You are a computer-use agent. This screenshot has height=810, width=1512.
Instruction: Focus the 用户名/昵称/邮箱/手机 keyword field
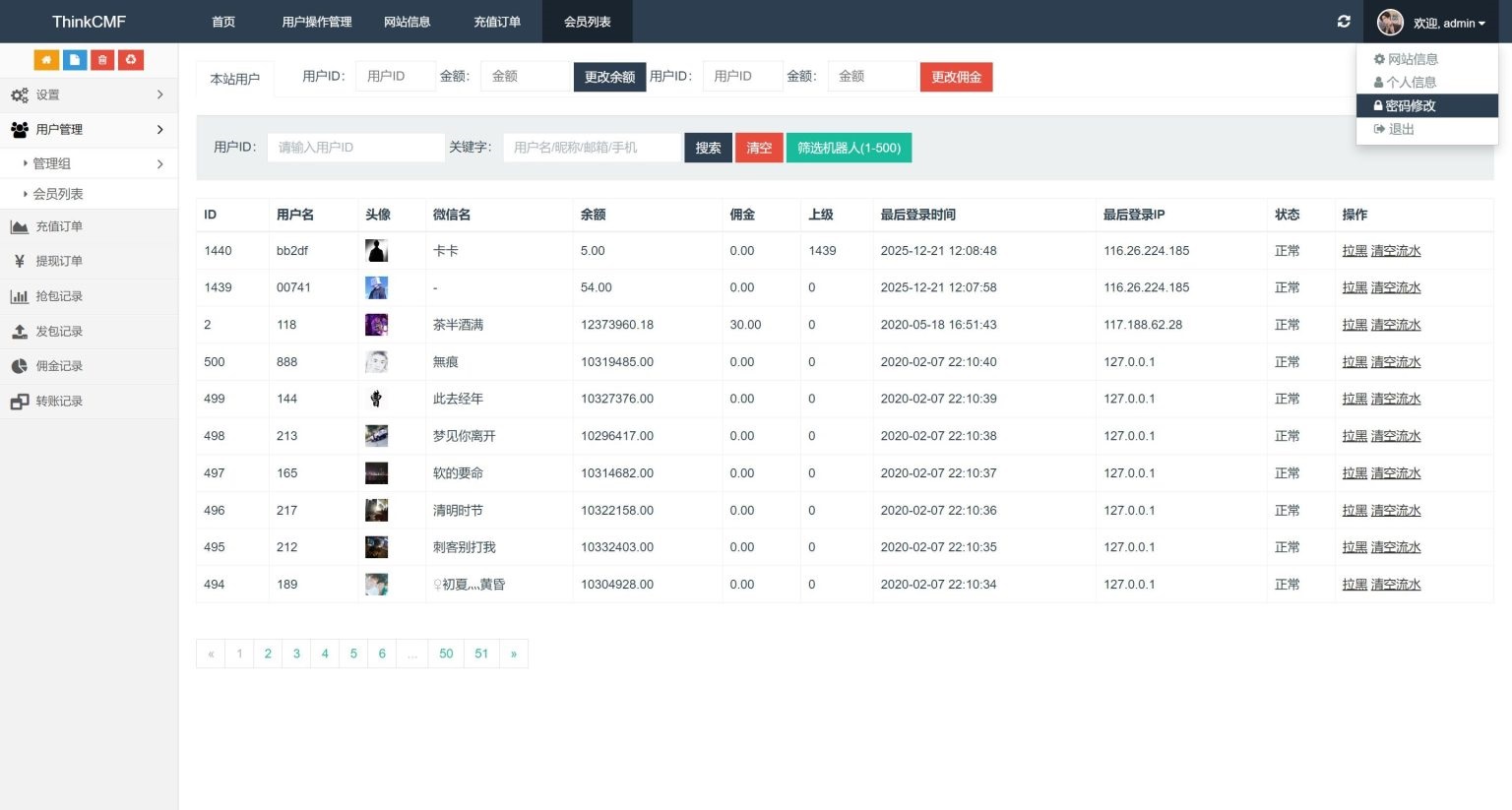[592, 148]
